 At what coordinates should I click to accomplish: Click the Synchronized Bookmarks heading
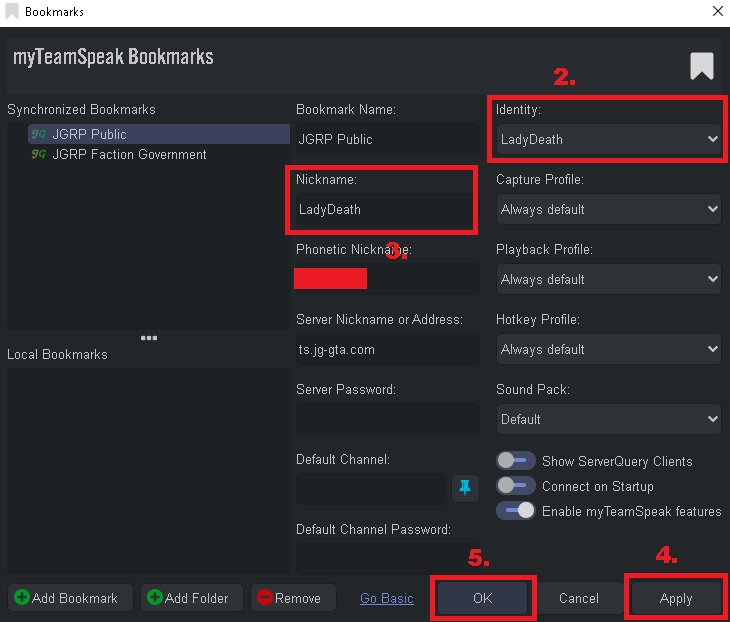[x=81, y=109]
